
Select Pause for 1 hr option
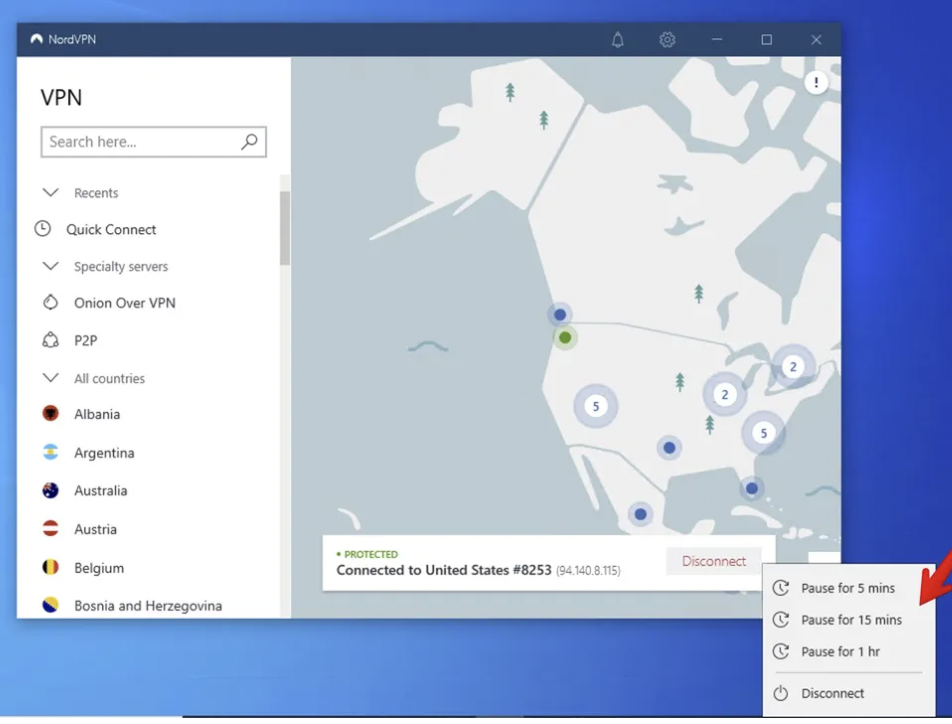click(840, 652)
